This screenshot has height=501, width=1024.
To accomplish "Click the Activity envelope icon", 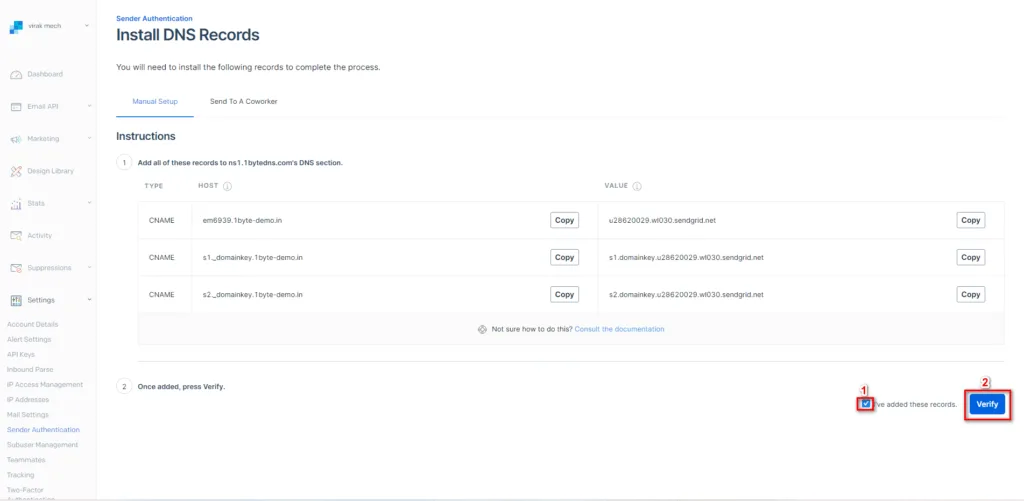I will (16, 236).
